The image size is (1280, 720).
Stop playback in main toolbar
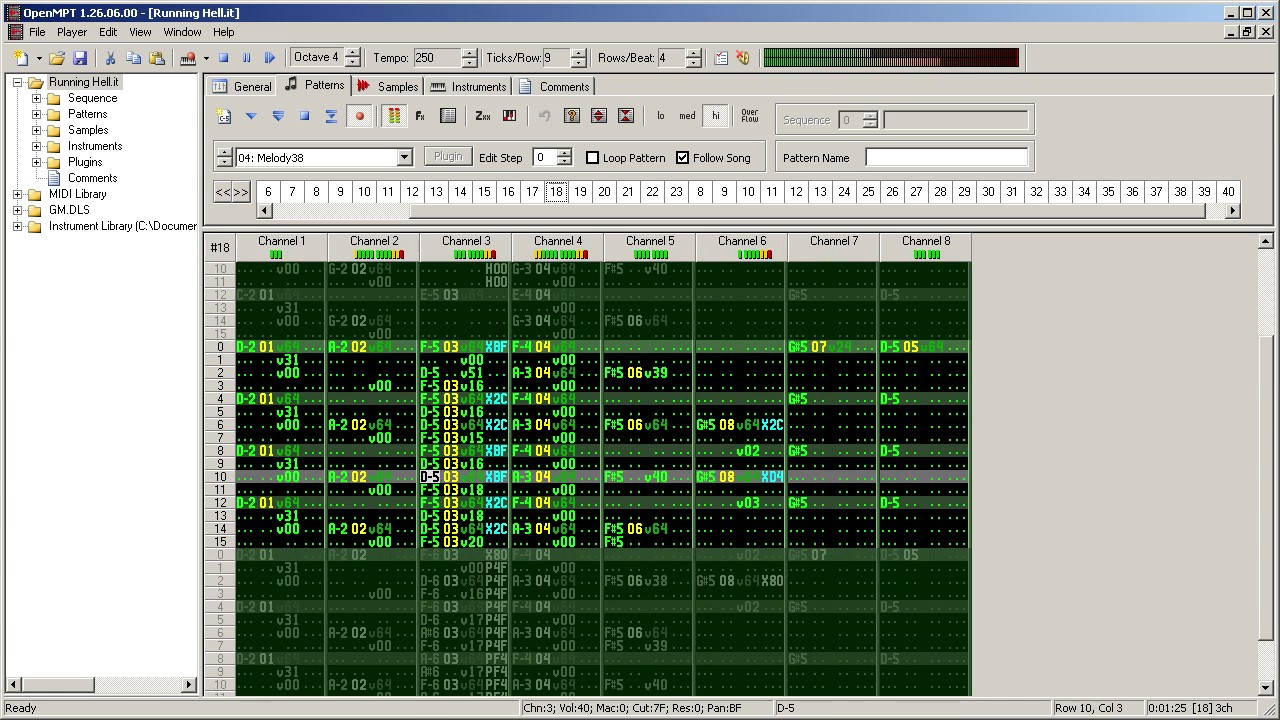pyautogui.click(x=224, y=58)
